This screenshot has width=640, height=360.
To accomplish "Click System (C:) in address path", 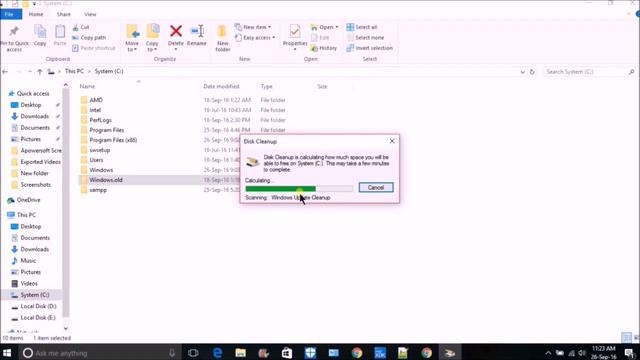I will point(109,71).
